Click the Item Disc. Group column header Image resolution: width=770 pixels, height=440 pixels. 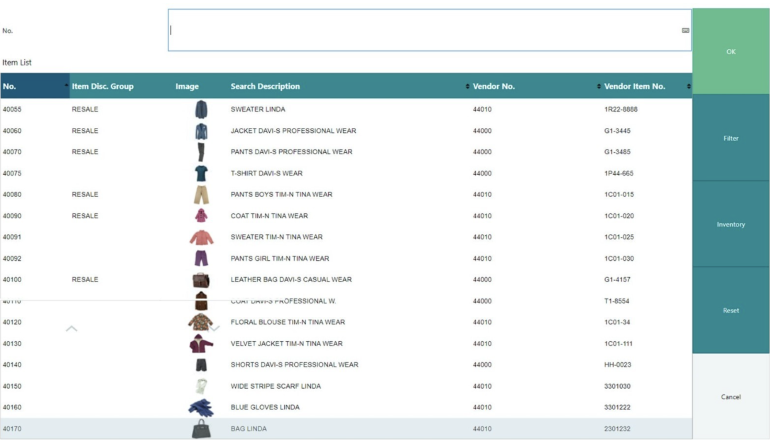coord(102,86)
